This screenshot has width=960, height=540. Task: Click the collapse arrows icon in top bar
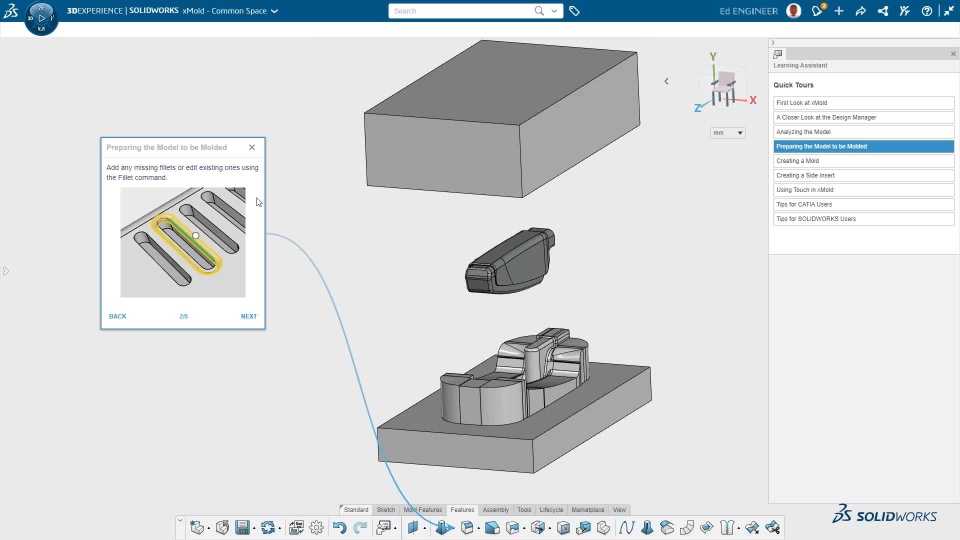(948, 11)
